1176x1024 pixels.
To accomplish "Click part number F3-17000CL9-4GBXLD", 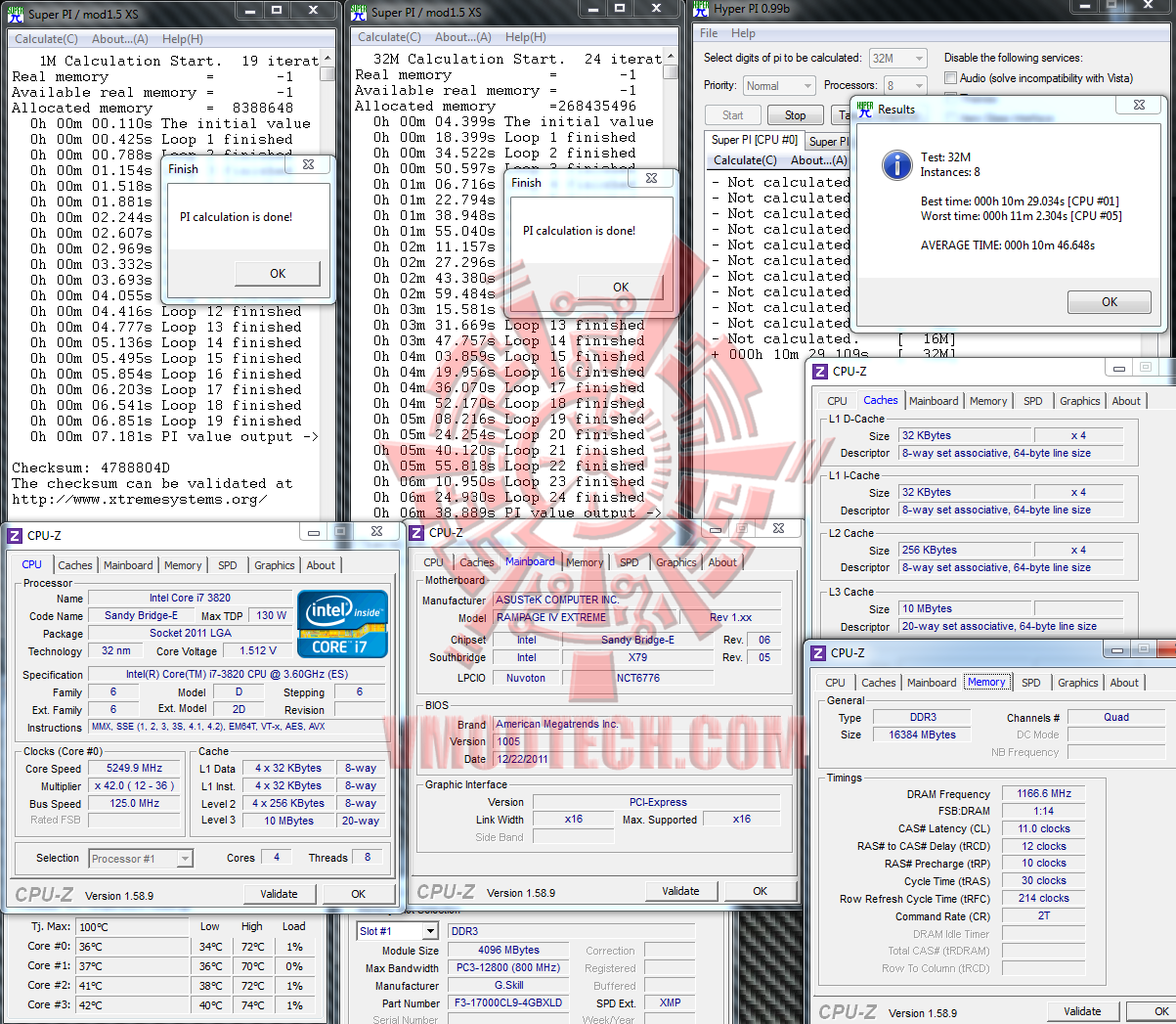I will click(508, 1003).
